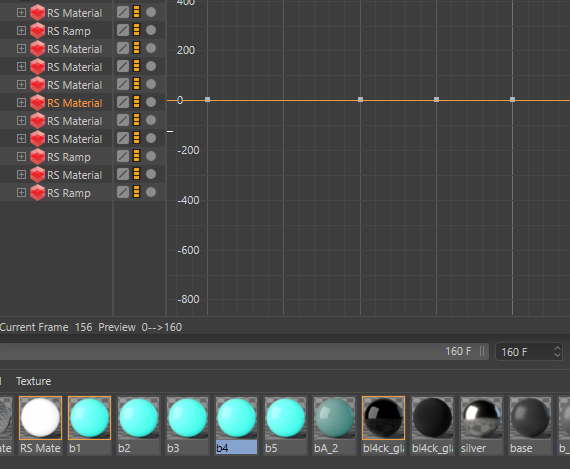Toggle the gray circle in the bottom RS Ramp row

pyautogui.click(x=151, y=192)
